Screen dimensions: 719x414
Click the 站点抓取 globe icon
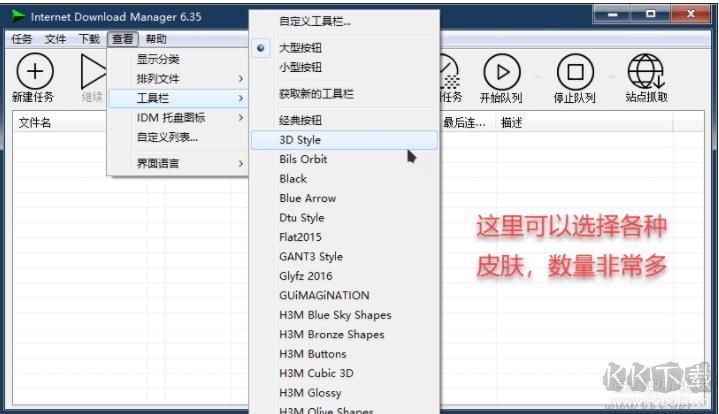tap(646, 72)
